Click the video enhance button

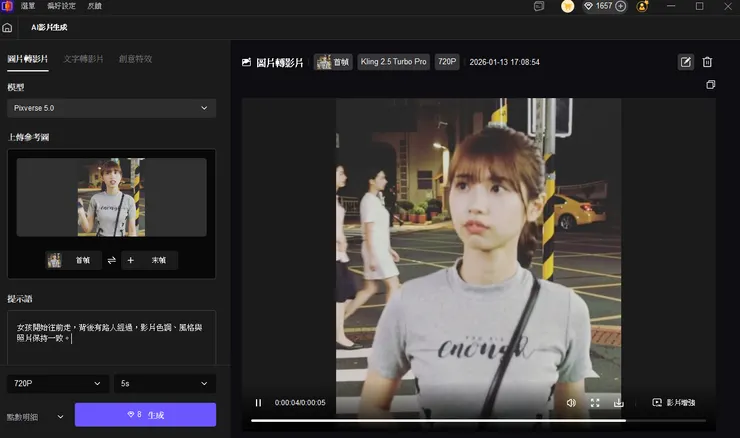(674, 403)
